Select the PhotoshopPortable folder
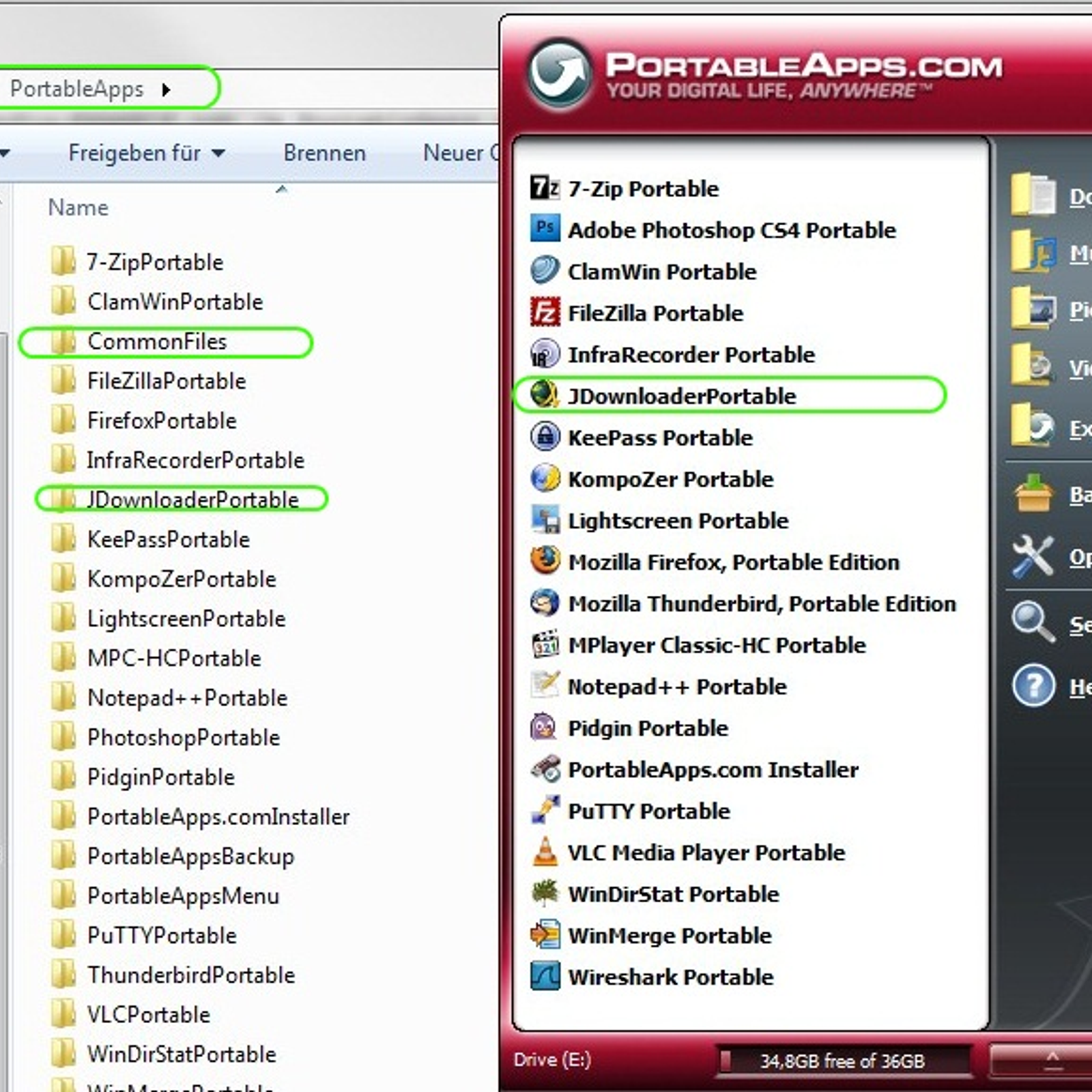The width and height of the screenshot is (1092, 1092). click(166, 737)
